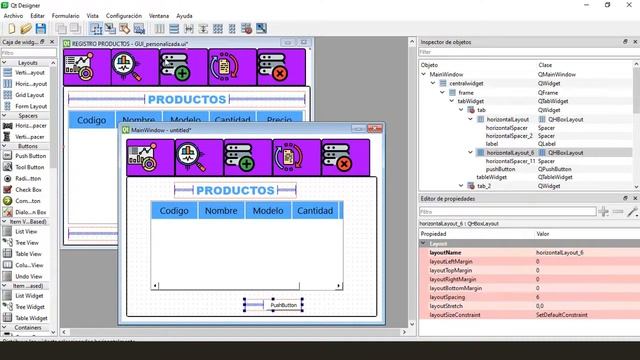Select tableWidget row in object inspector
Viewport: 640px width, 360px height.
pos(527,177)
